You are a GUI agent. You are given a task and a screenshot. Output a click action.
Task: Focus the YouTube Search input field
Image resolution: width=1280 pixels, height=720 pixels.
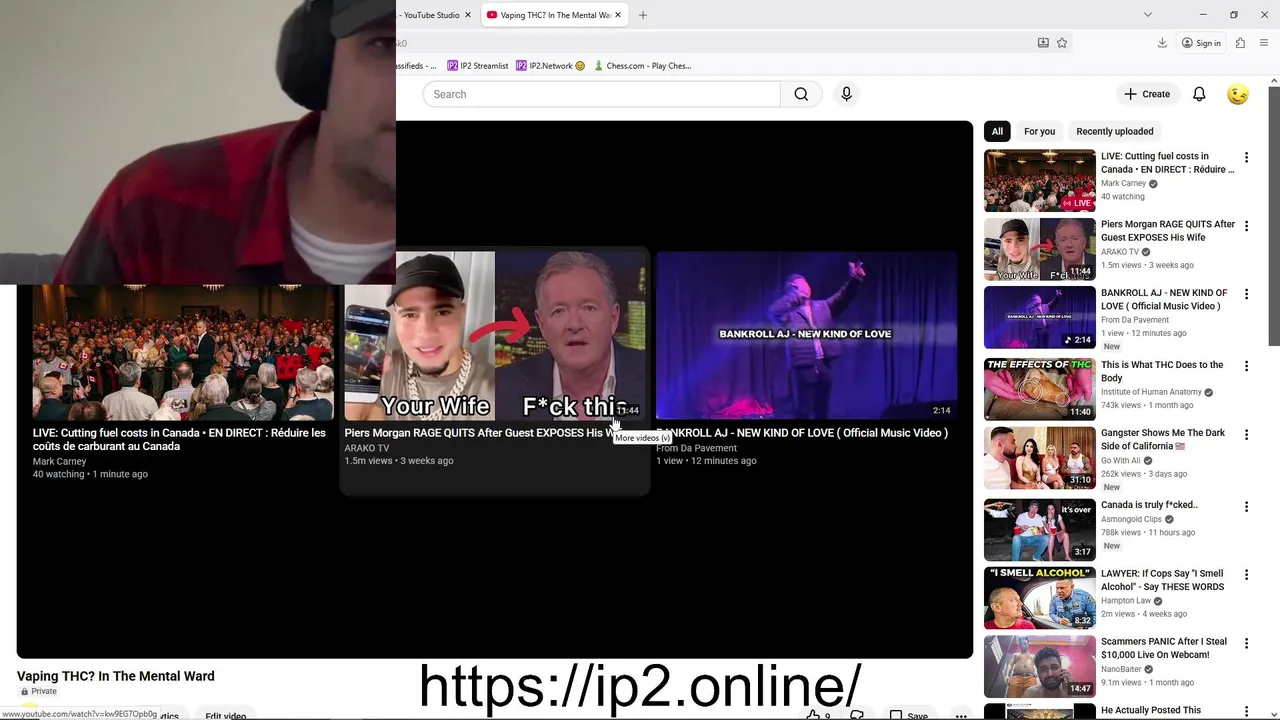(601, 94)
